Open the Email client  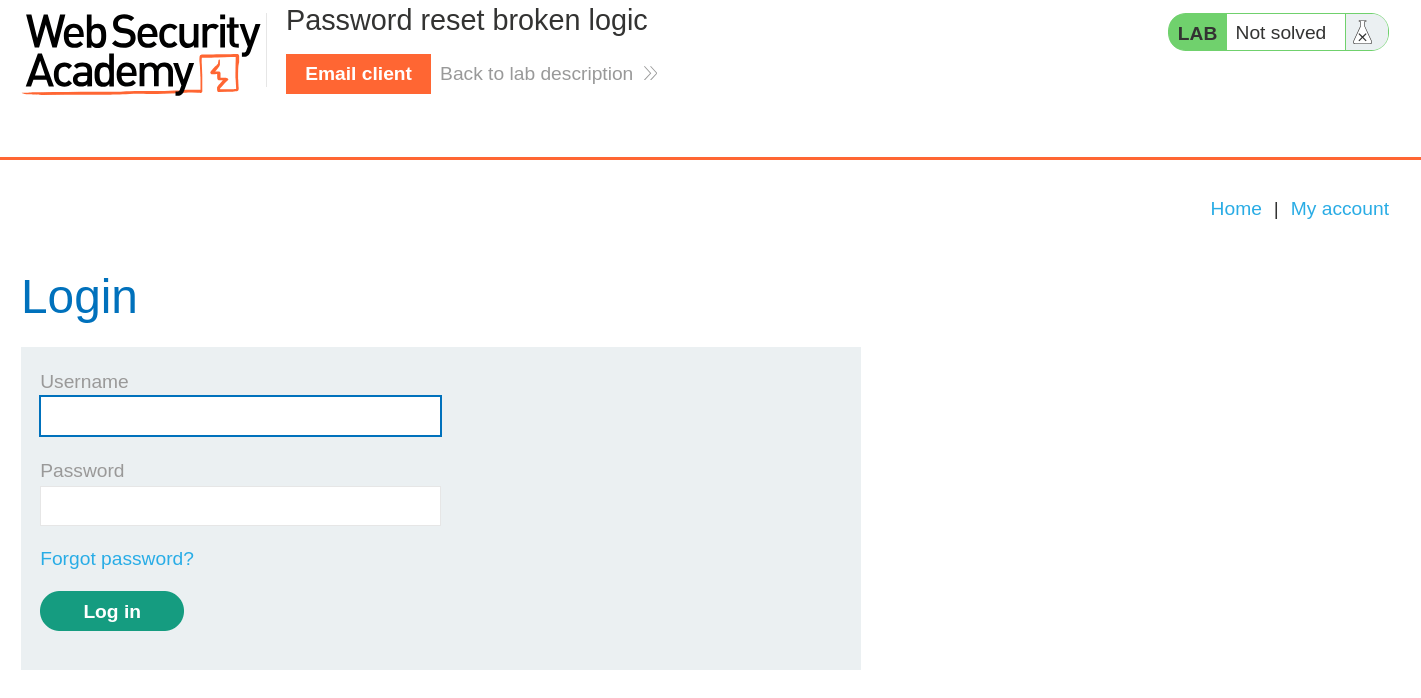click(x=358, y=73)
